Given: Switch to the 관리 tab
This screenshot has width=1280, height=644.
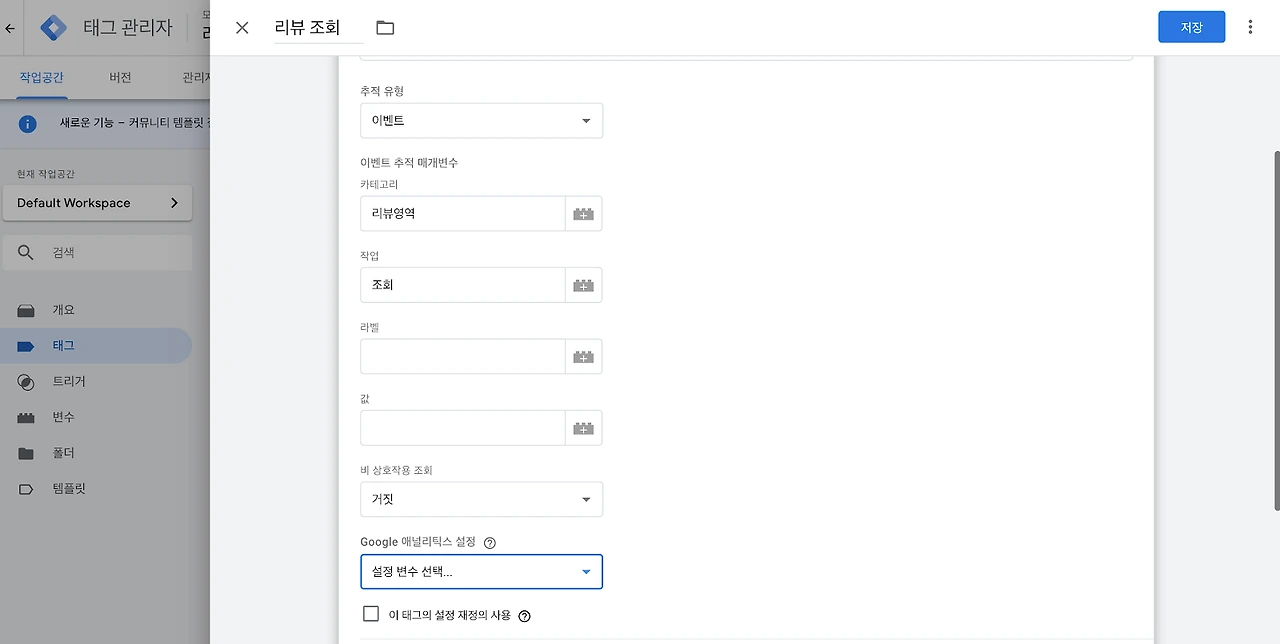Looking at the screenshot, I should coord(196,77).
